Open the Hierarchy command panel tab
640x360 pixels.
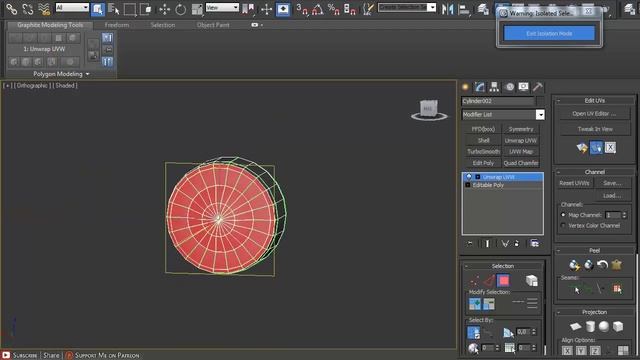[x=494, y=87]
